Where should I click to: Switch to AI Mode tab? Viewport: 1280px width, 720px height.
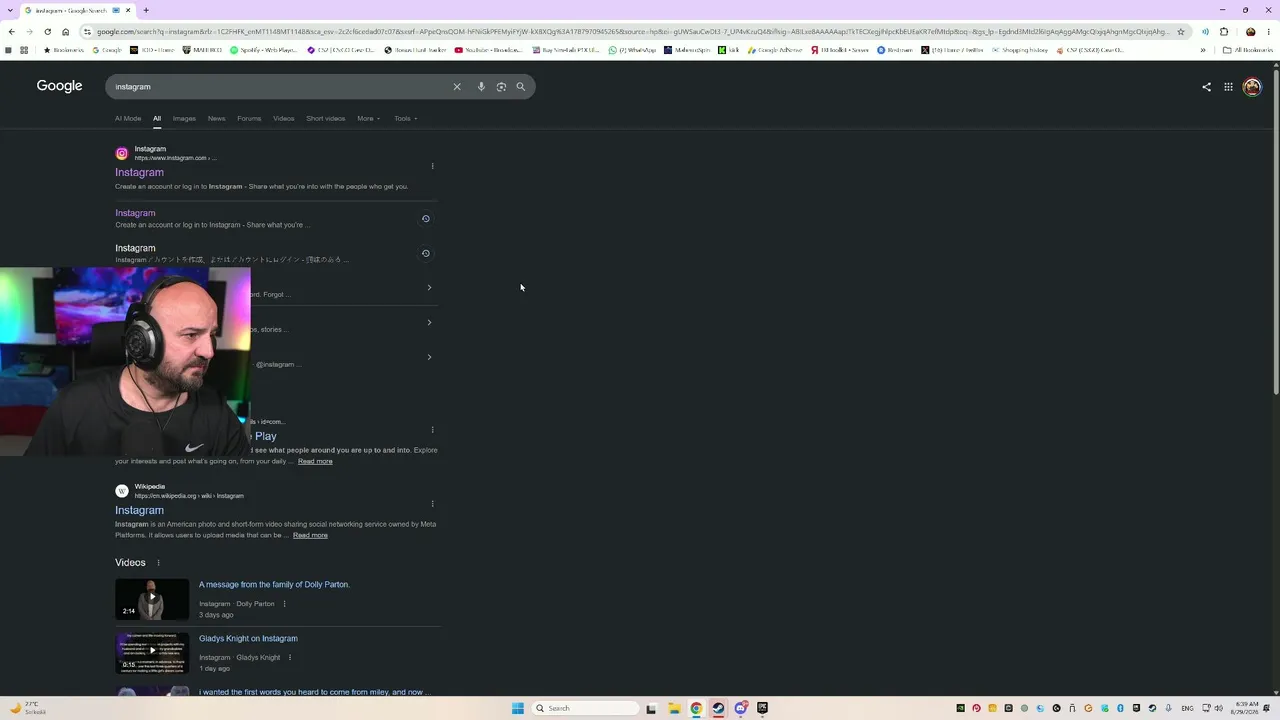[128, 118]
